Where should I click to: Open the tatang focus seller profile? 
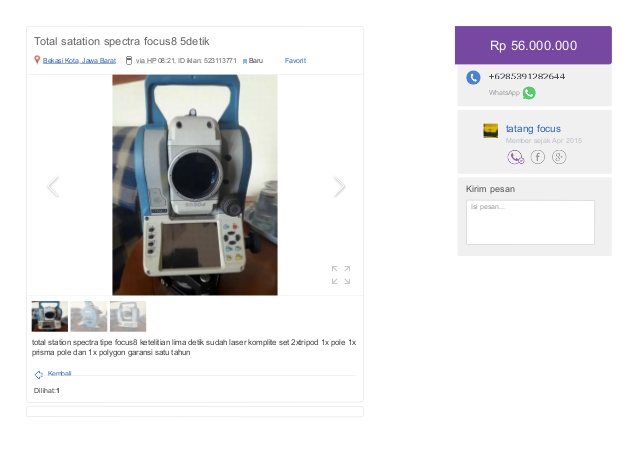pyautogui.click(x=533, y=129)
